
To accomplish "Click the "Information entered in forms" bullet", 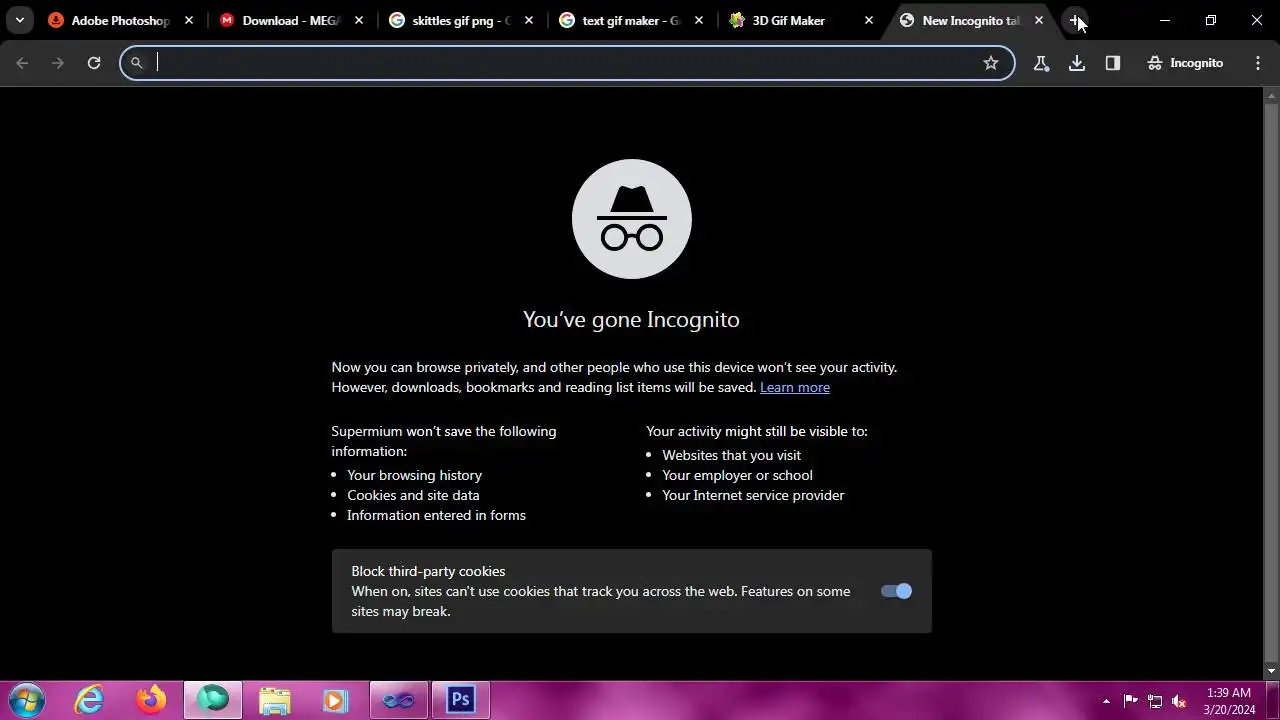I will pos(436,515).
